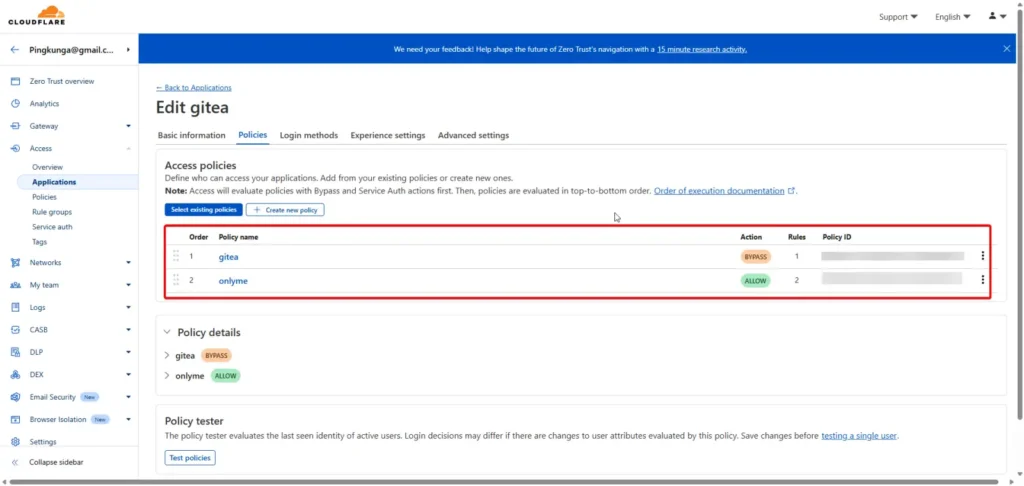Collapse the Access menu arrow
The image size is (1024, 486).
pos(129,148)
